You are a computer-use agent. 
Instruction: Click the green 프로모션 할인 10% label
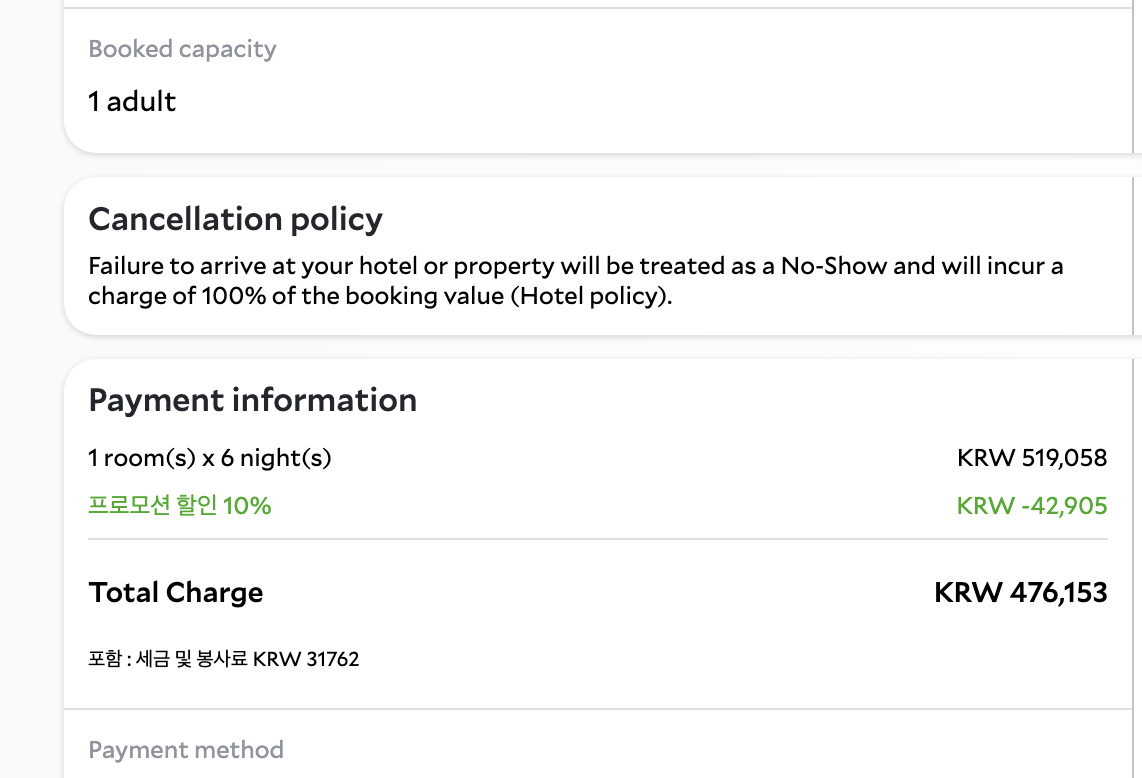[x=180, y=506]
